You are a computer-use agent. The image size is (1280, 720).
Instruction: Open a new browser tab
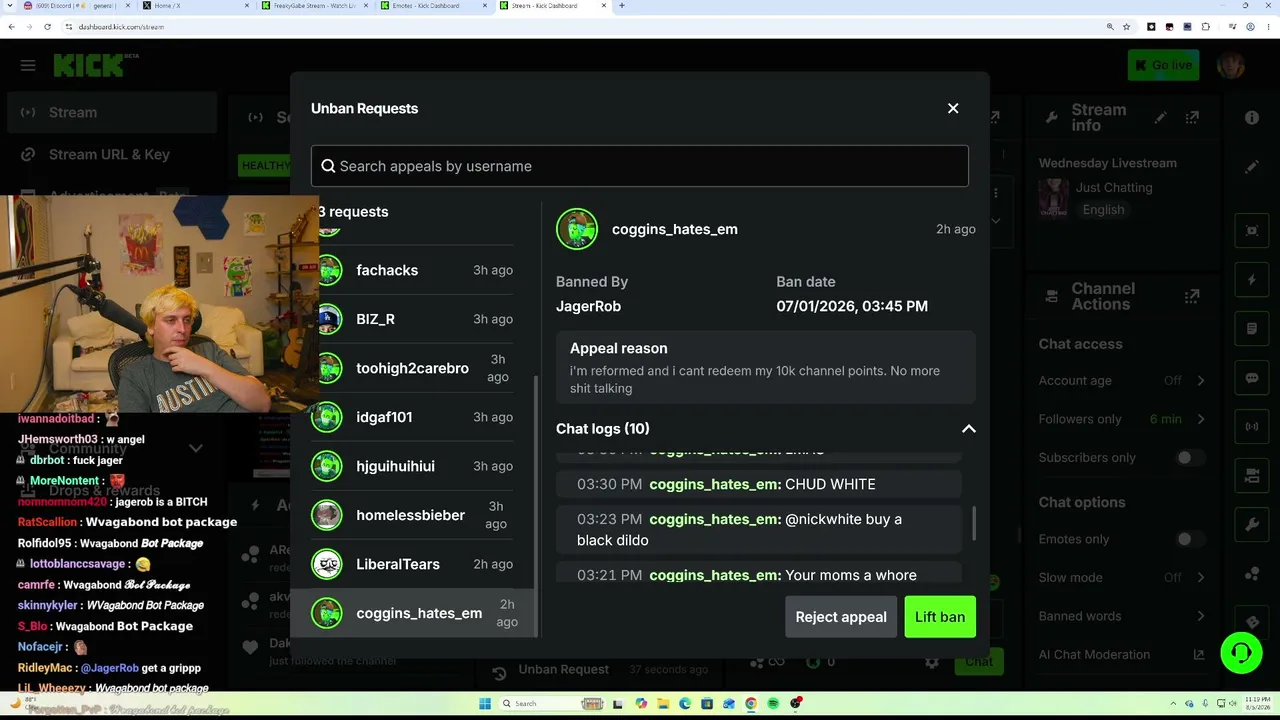(622, 6)
